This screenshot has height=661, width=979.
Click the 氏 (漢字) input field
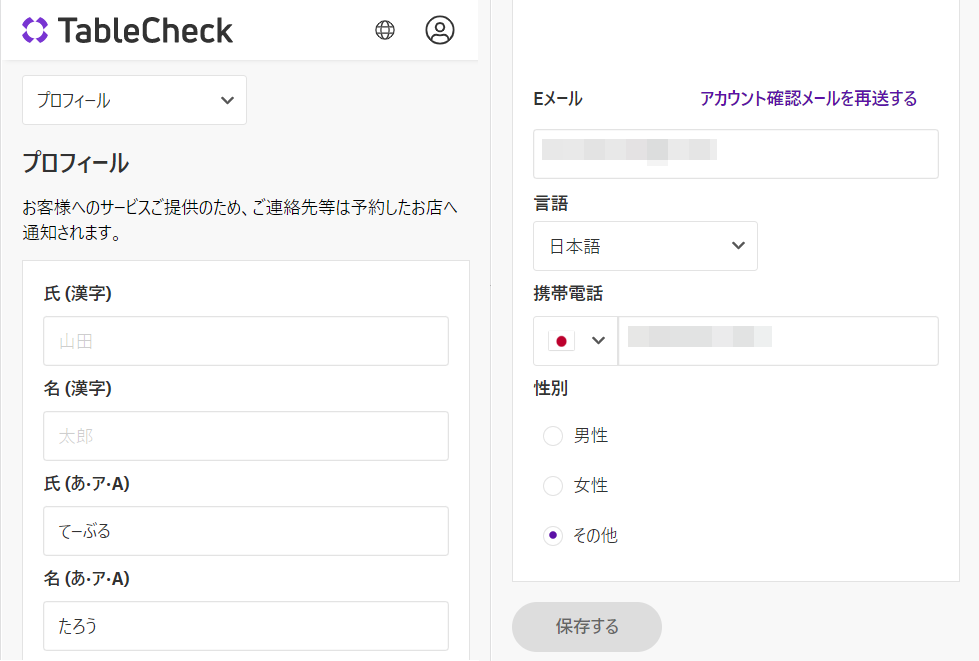tap(246, 341)
